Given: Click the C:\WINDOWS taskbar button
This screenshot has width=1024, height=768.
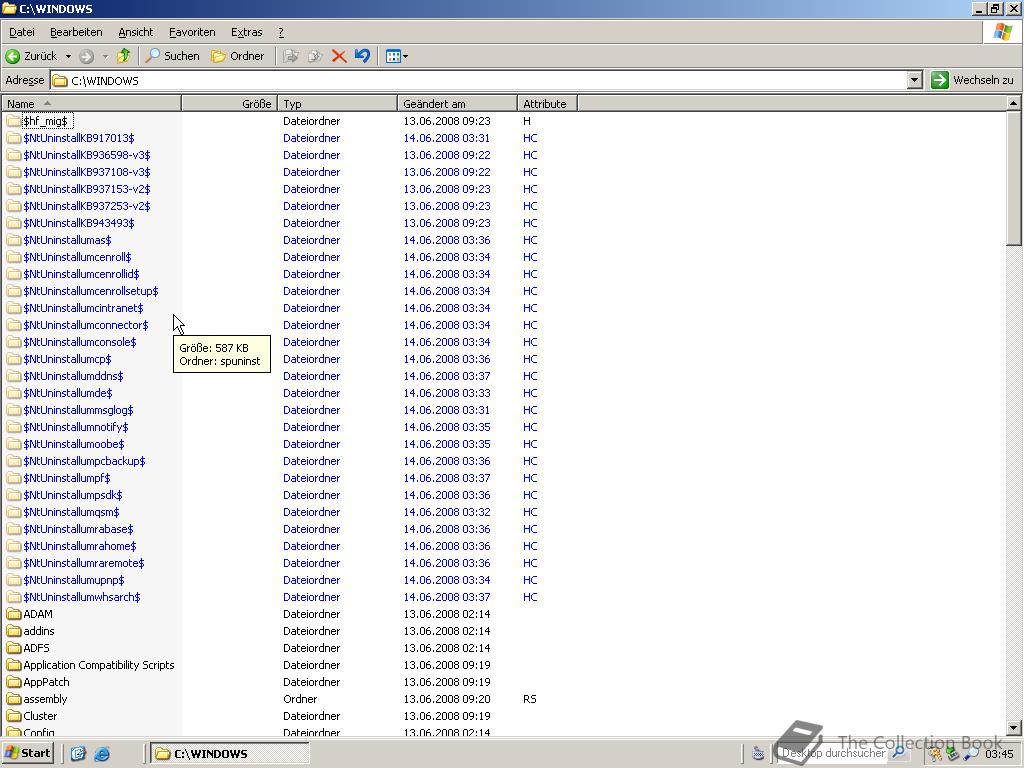Looking at the screenshot, I should point(230,754).
